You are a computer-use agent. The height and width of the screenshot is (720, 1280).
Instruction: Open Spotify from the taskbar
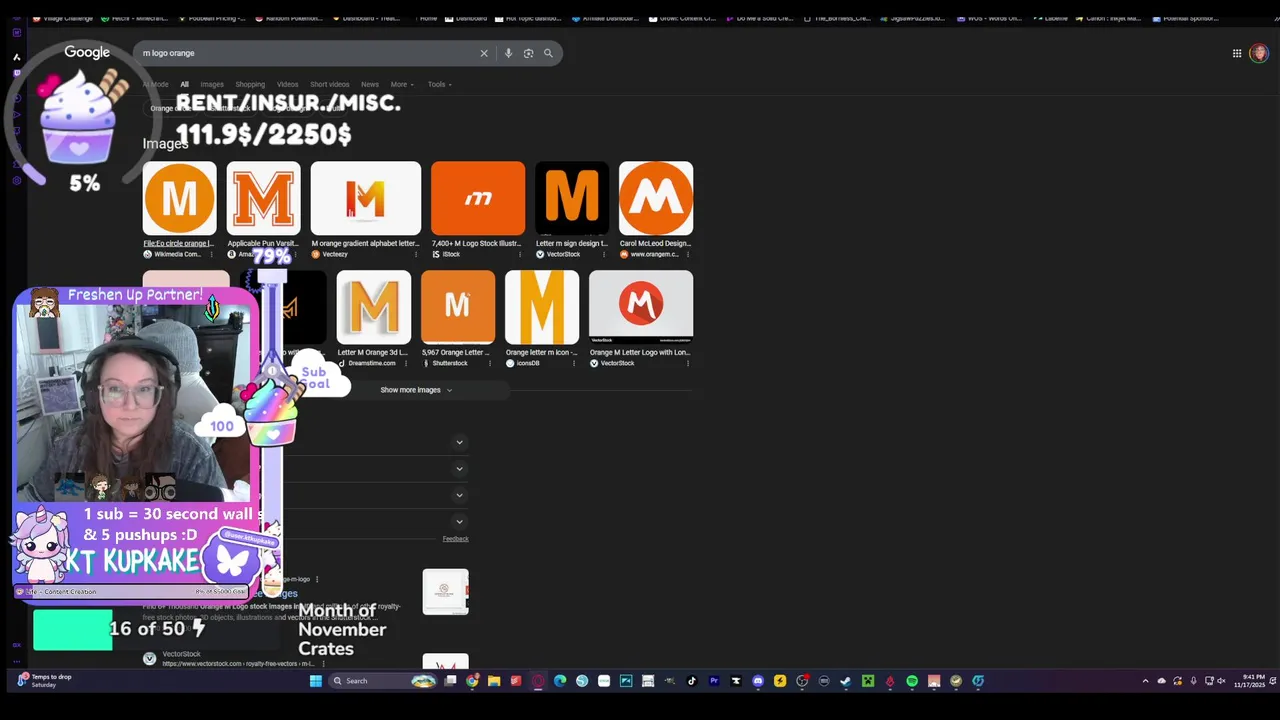pyautogui.click(x=912, y=681)
